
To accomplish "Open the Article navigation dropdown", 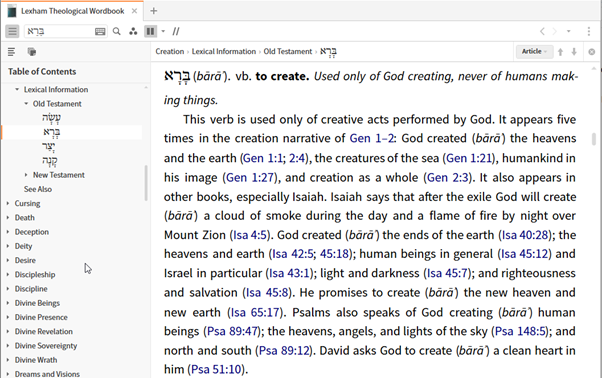I will (534, 51).
